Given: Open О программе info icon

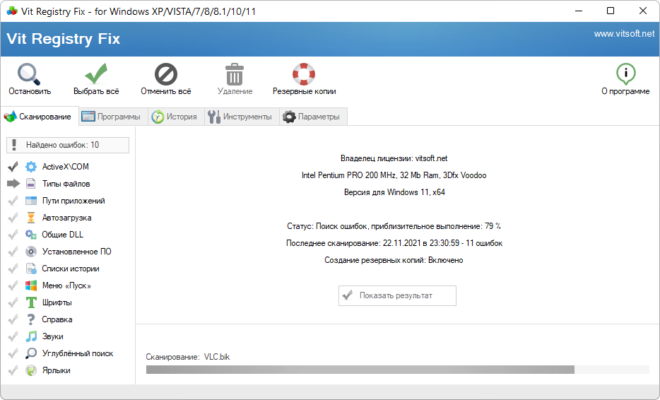Looking at the screenshot, I should [625, 74].
